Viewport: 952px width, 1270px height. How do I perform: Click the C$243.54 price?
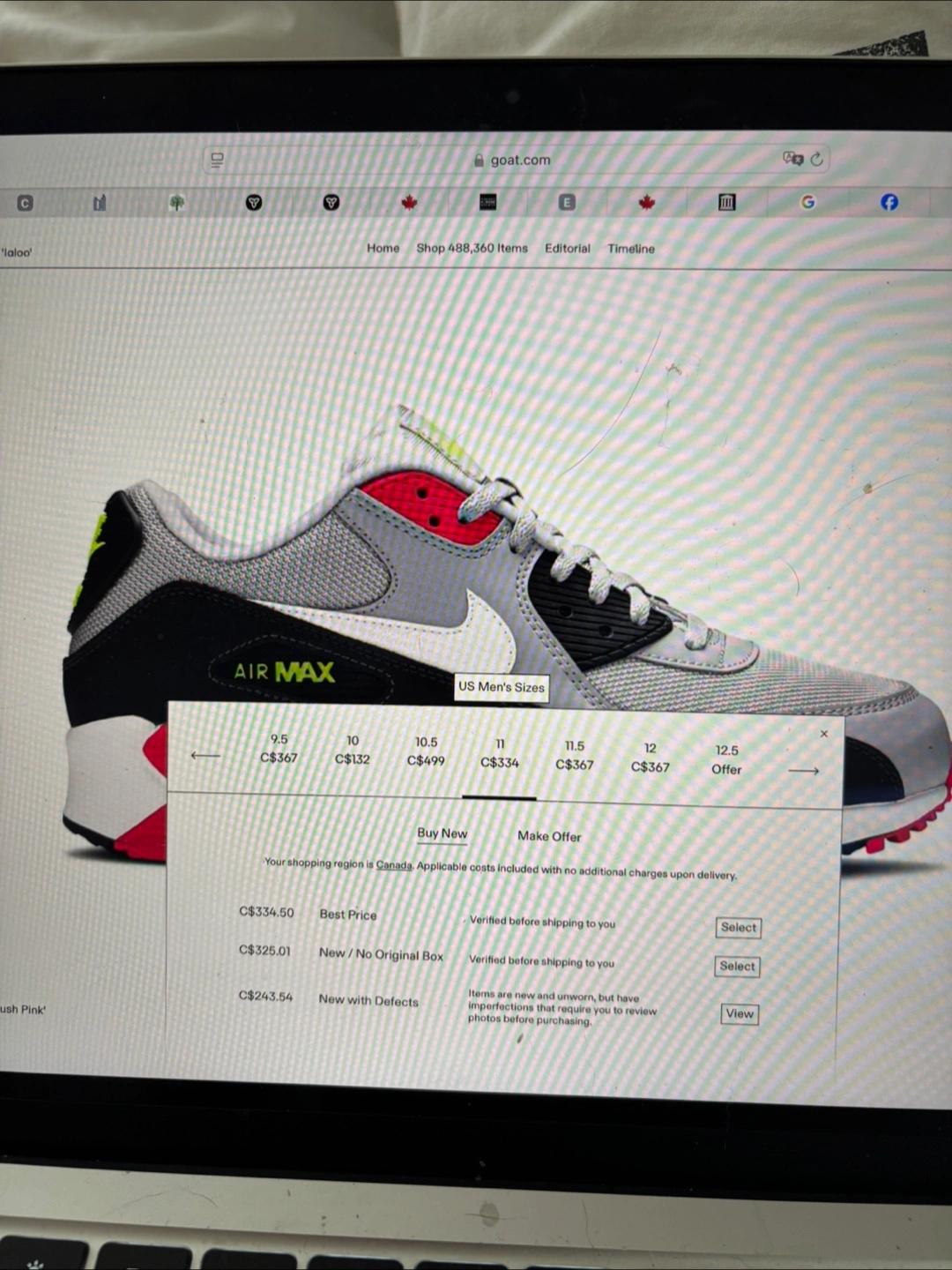pos(265,996)
